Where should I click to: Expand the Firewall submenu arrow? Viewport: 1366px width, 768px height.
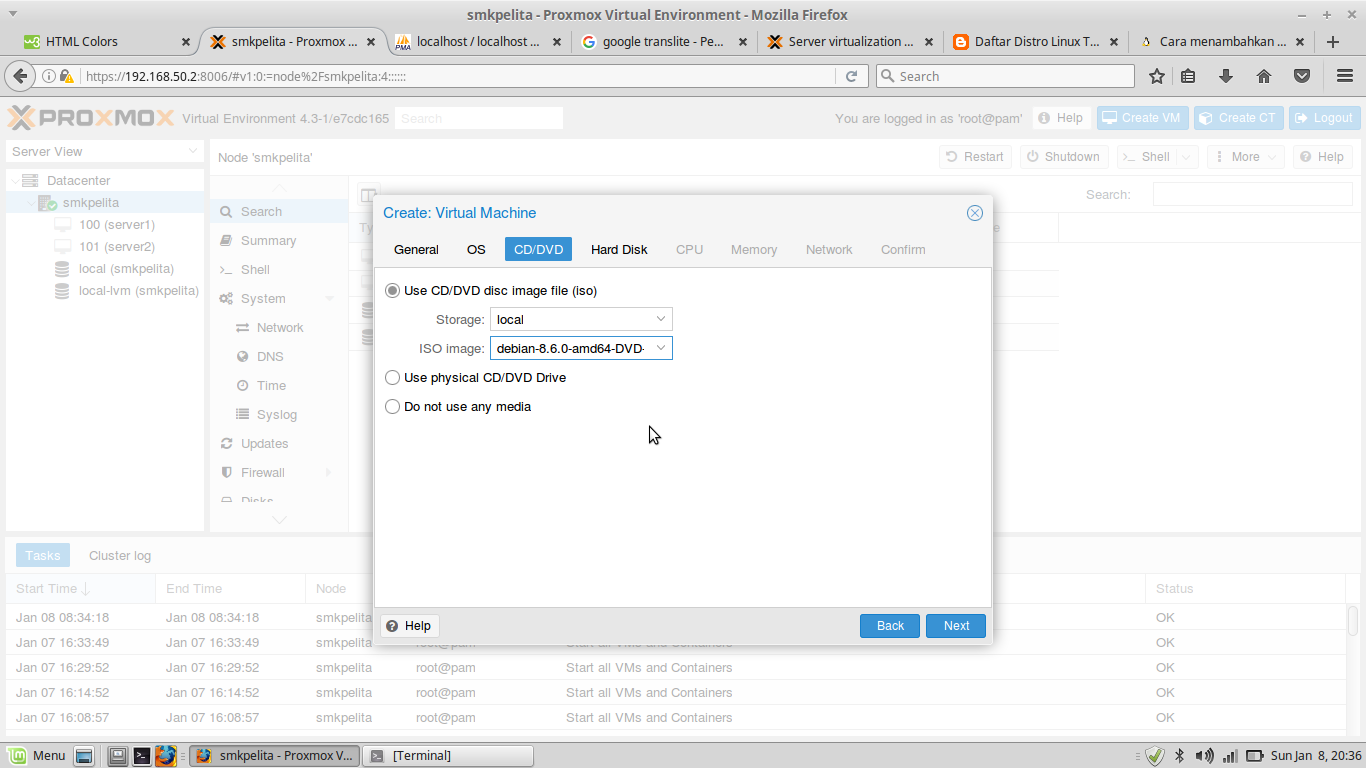point(330,473)
